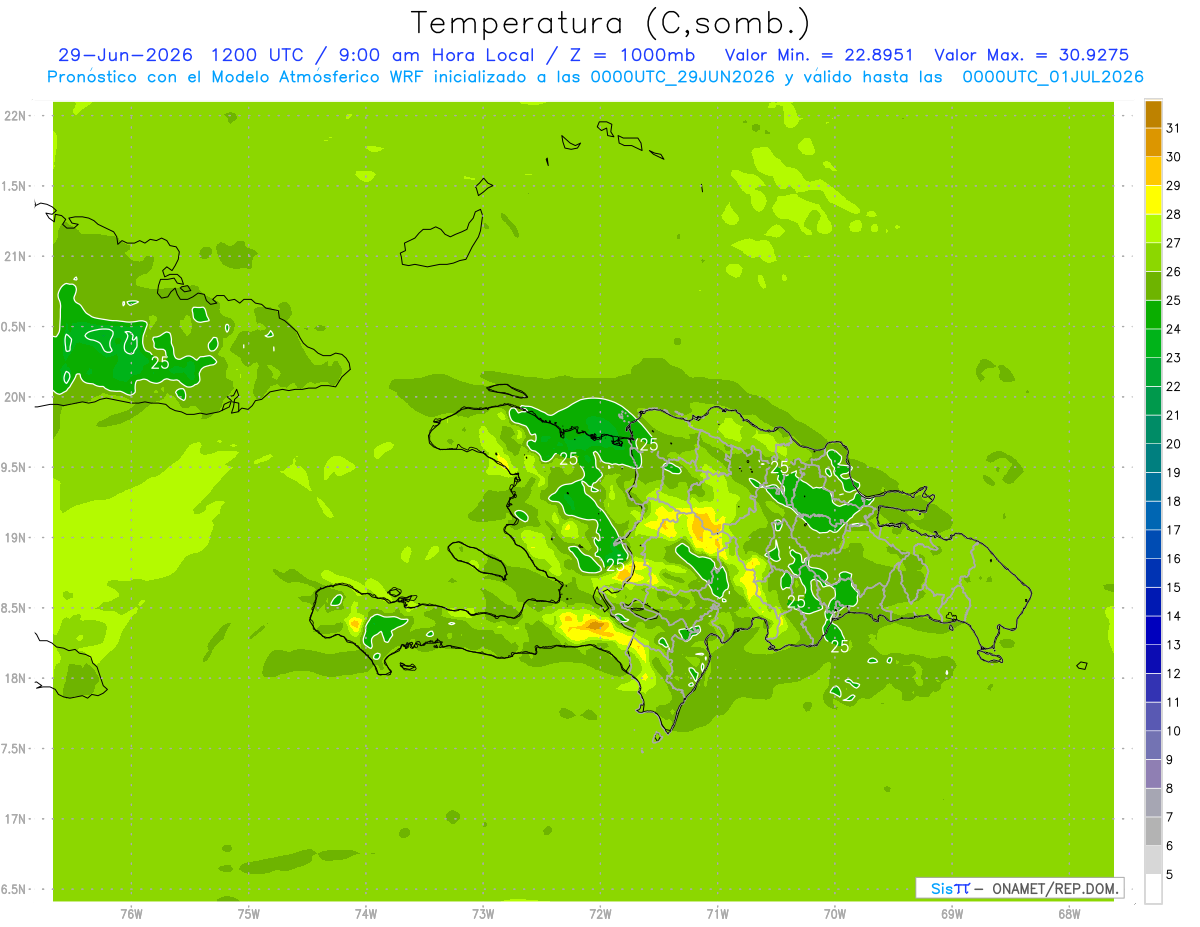
Task: Click the '25' contour label over eastern Cuba
Action: pyautogui.click(x=160, y=363)
